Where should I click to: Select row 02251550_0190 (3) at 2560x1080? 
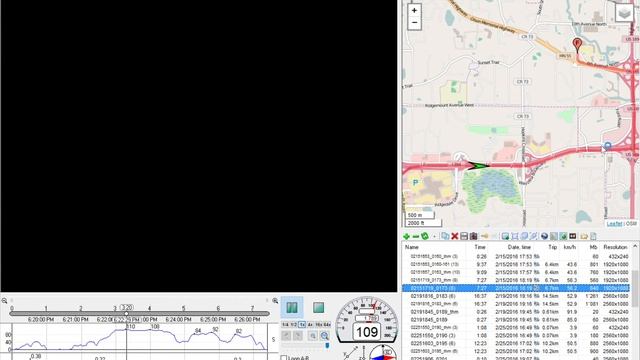click(516, 336)
